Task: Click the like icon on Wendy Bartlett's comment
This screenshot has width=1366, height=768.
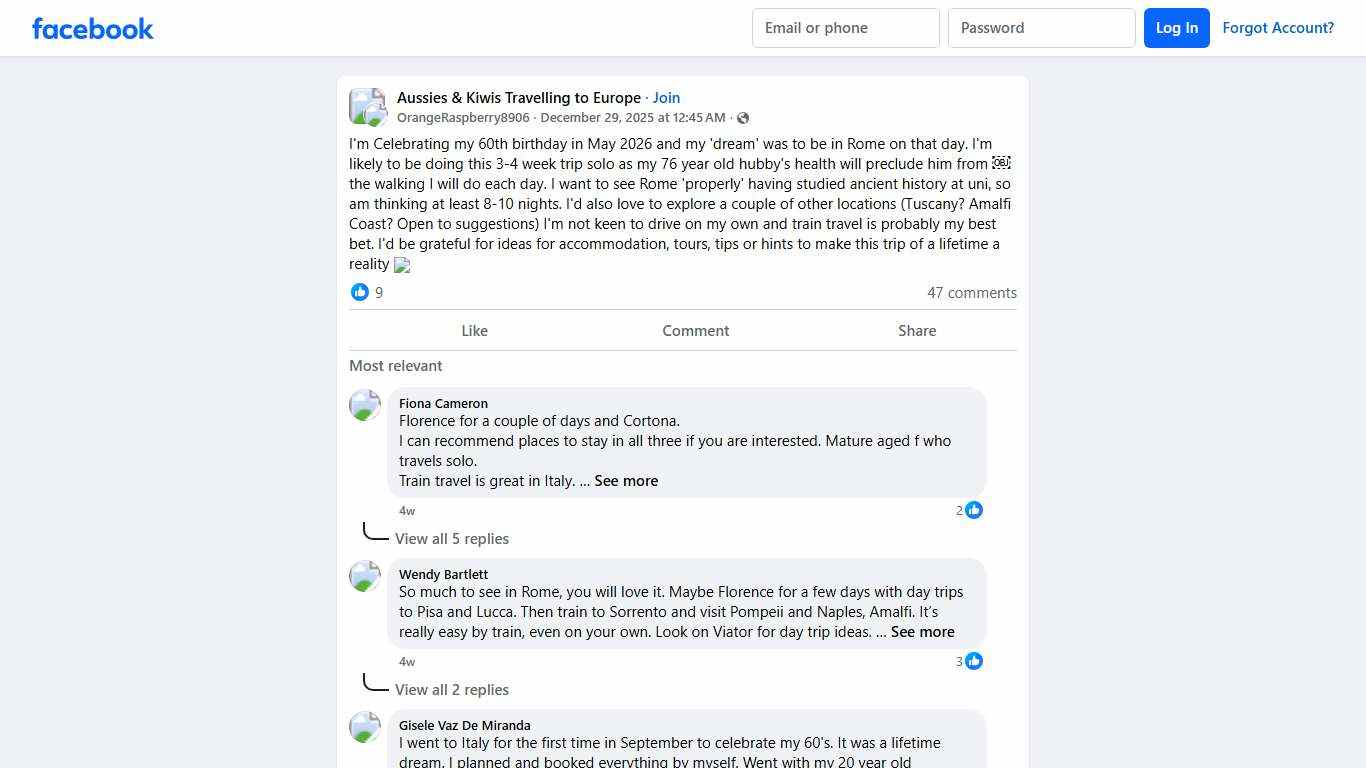Action: [974, 661]
